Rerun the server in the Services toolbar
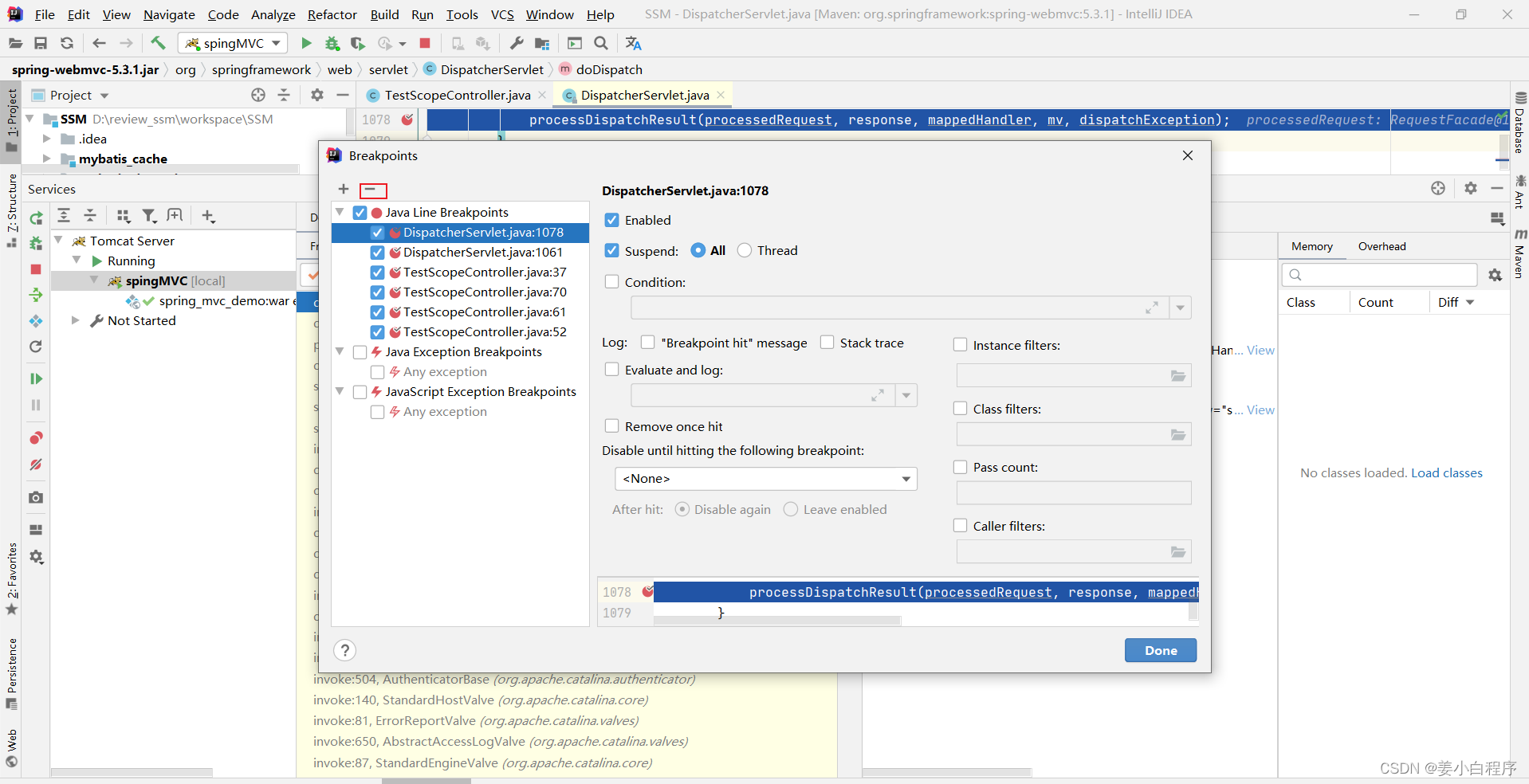1529x784 pixels. [36, 218]
